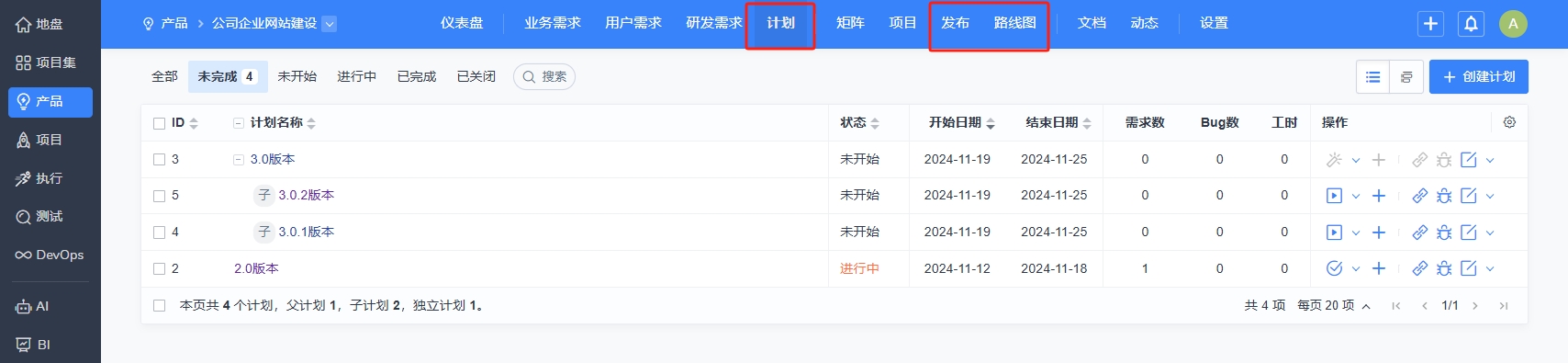
Task: Open the 2.0版本 plan link
Action: [x=256, y=268]
